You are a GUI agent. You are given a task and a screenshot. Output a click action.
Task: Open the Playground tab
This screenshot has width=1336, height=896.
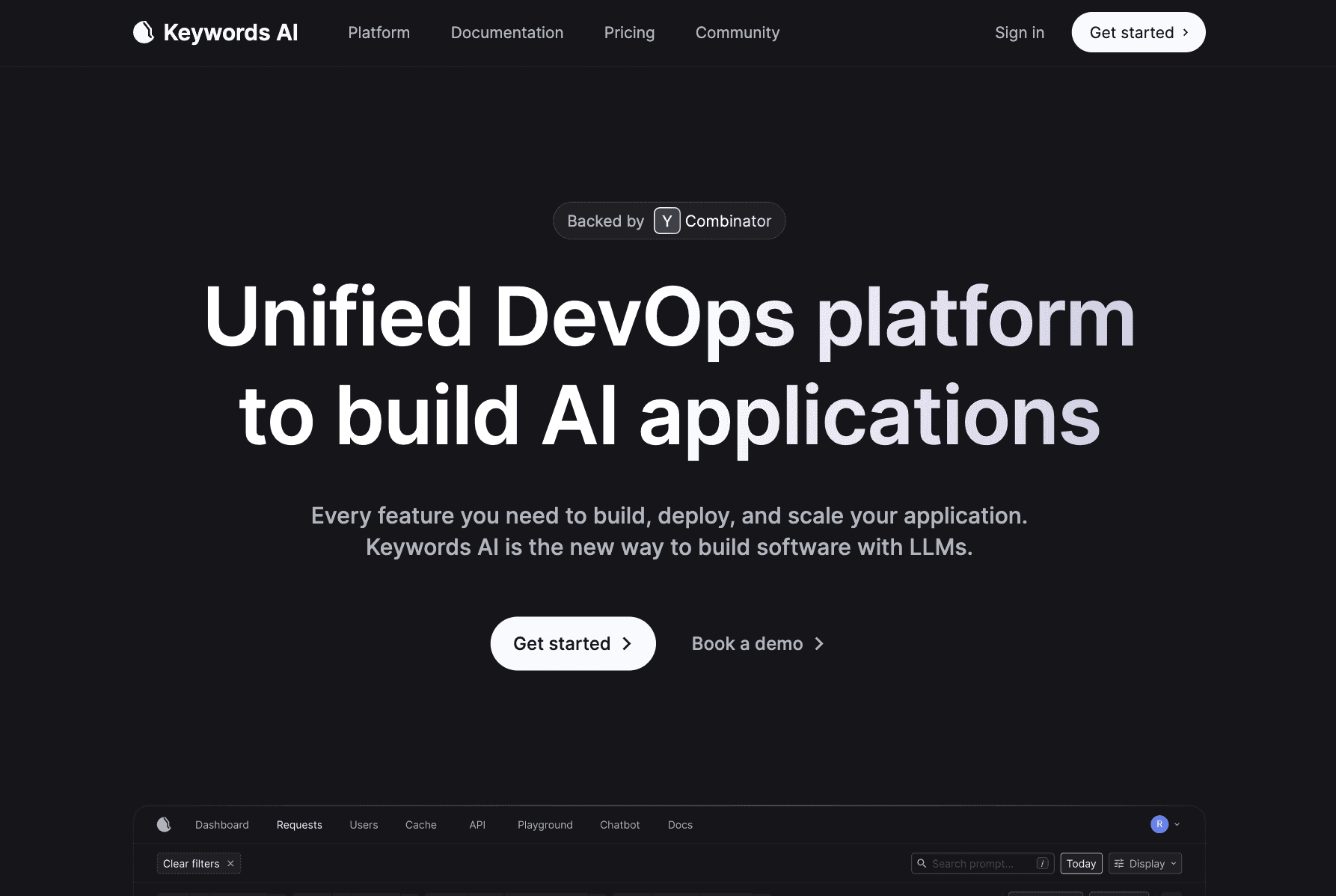[x=545, y=824]
